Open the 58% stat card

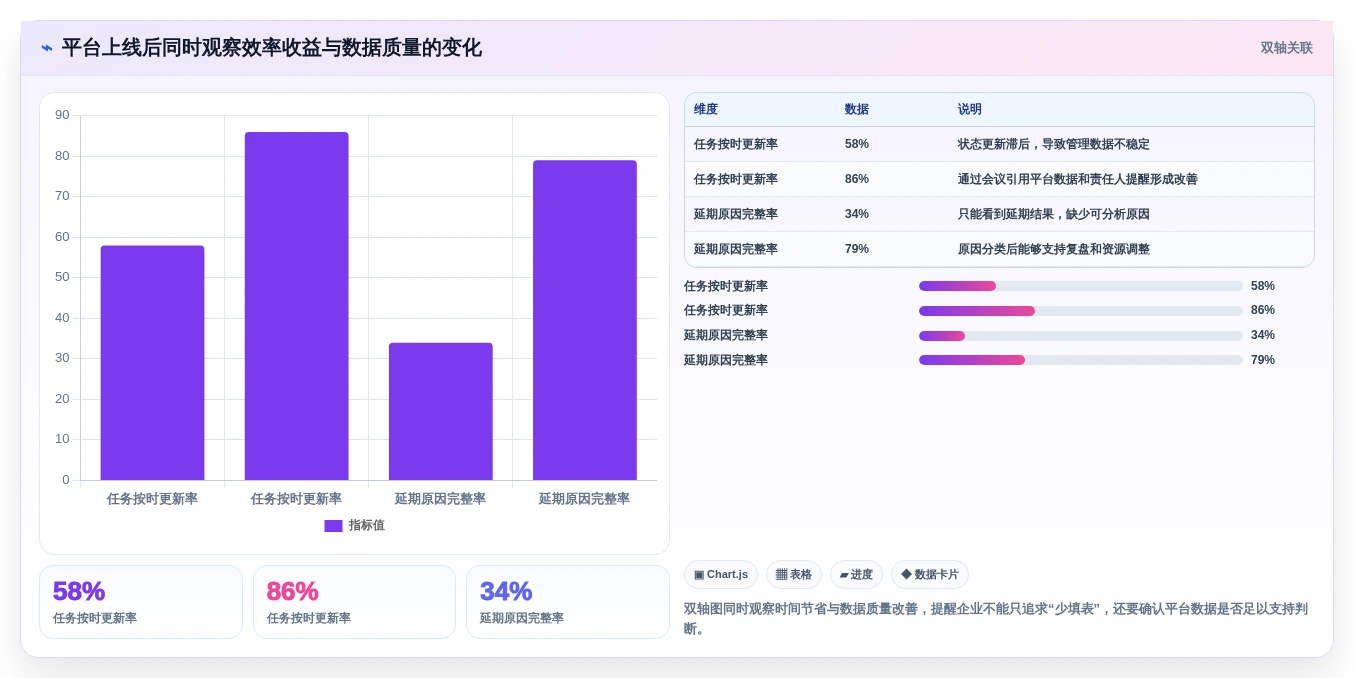pos(141,602)
